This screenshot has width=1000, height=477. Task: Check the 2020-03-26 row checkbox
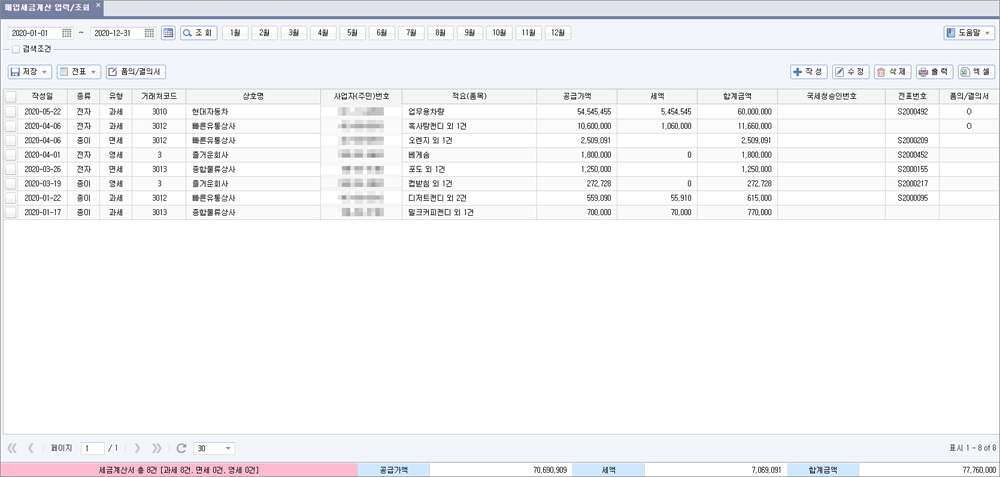click(x=10, y=169)
